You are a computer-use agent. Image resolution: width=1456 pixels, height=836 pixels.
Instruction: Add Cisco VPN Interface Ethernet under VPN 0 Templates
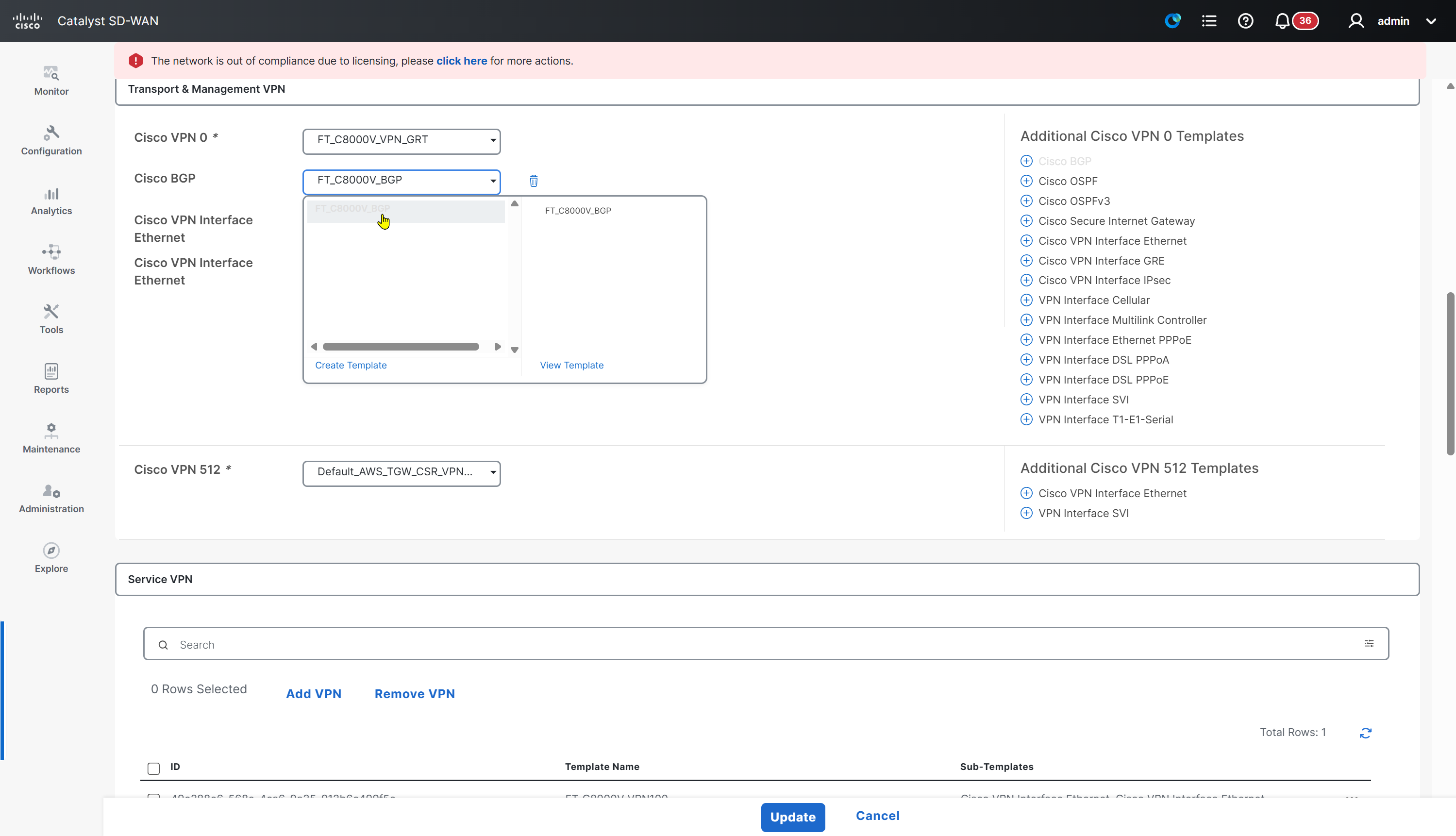[x=1026, y=241]
